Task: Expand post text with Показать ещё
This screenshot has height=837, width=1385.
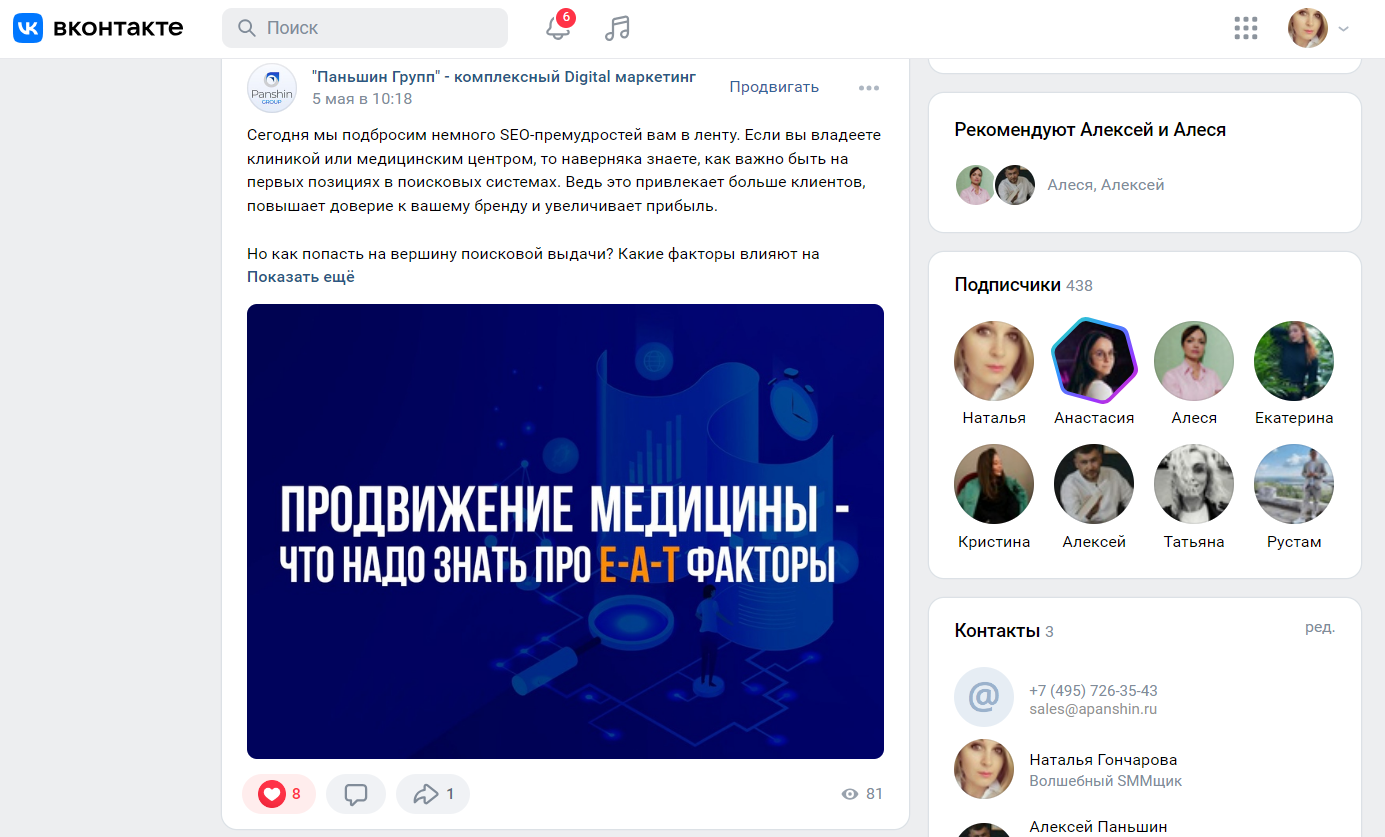Action: coord(301,277)
